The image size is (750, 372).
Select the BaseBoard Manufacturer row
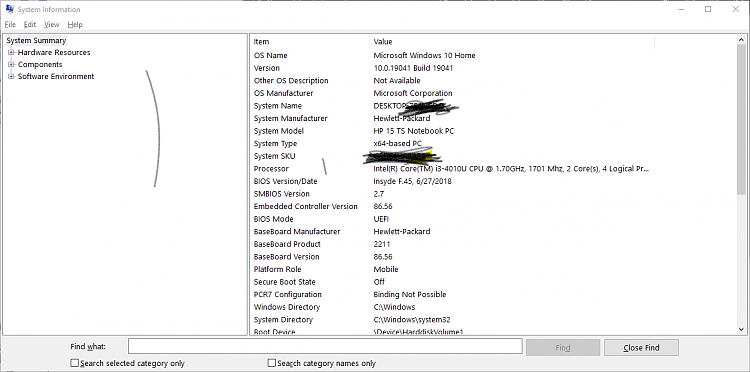click(x=452, y=231)
